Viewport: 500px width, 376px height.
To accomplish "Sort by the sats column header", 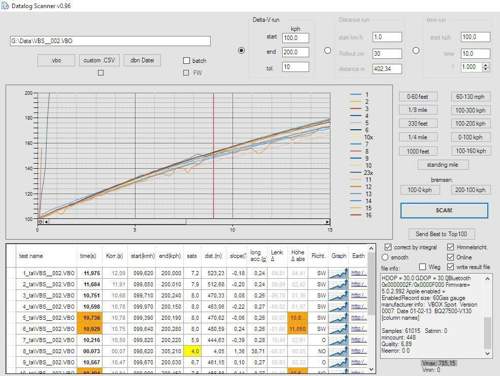I will tap(192, 256).
